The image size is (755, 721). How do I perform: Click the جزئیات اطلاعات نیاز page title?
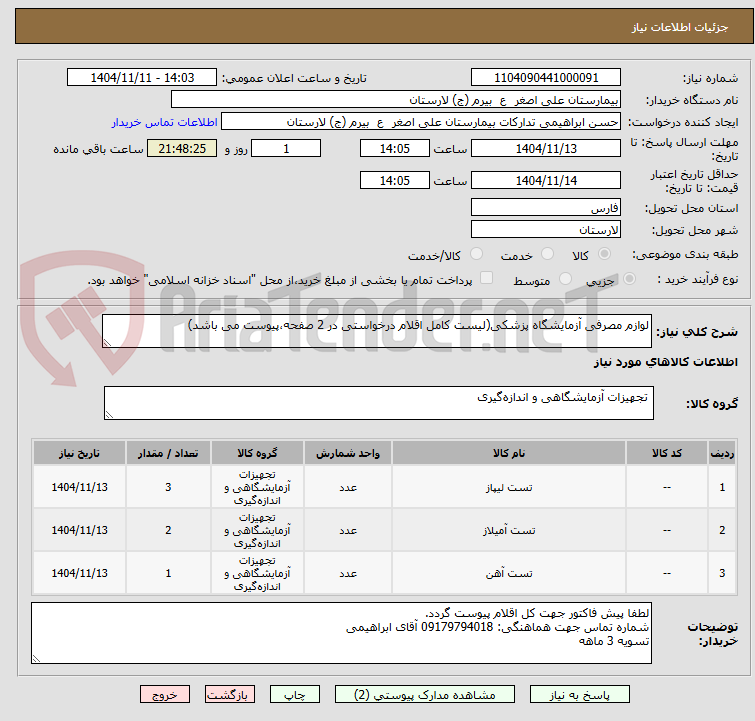(680, 27)
